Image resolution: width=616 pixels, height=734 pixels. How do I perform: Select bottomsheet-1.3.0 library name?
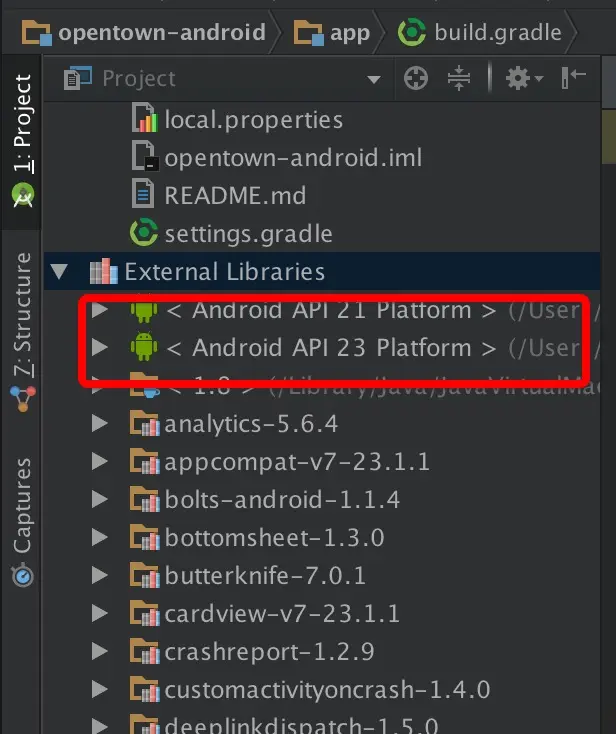[274, 537]
